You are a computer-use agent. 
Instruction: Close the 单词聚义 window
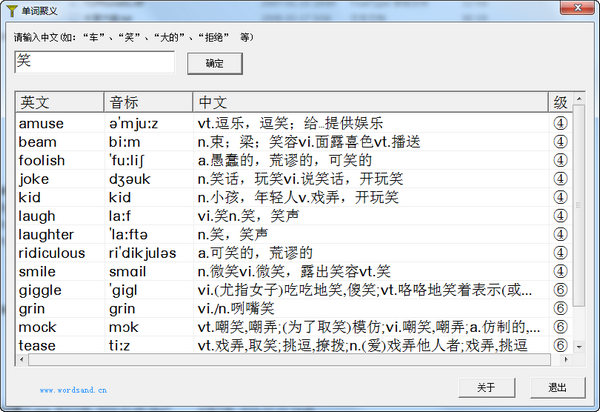click(577, 8)
